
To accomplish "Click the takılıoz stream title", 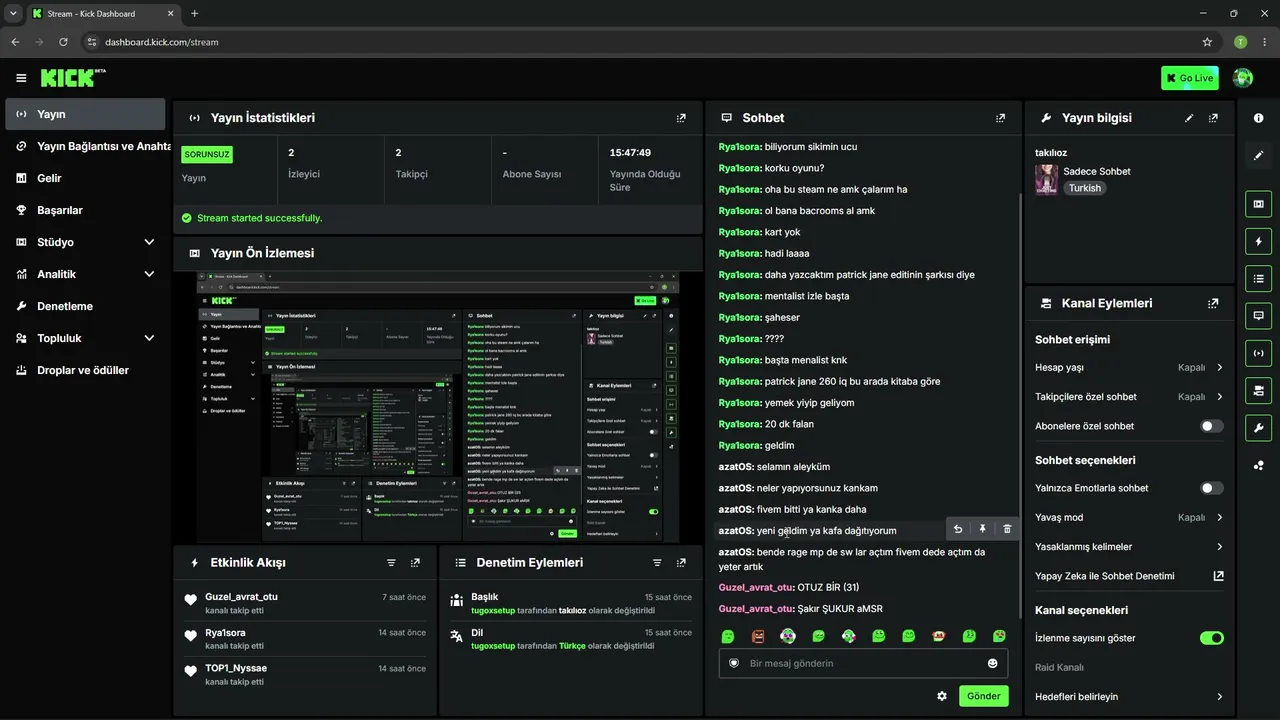I will pyautogui.click(x=1051, y=153).
